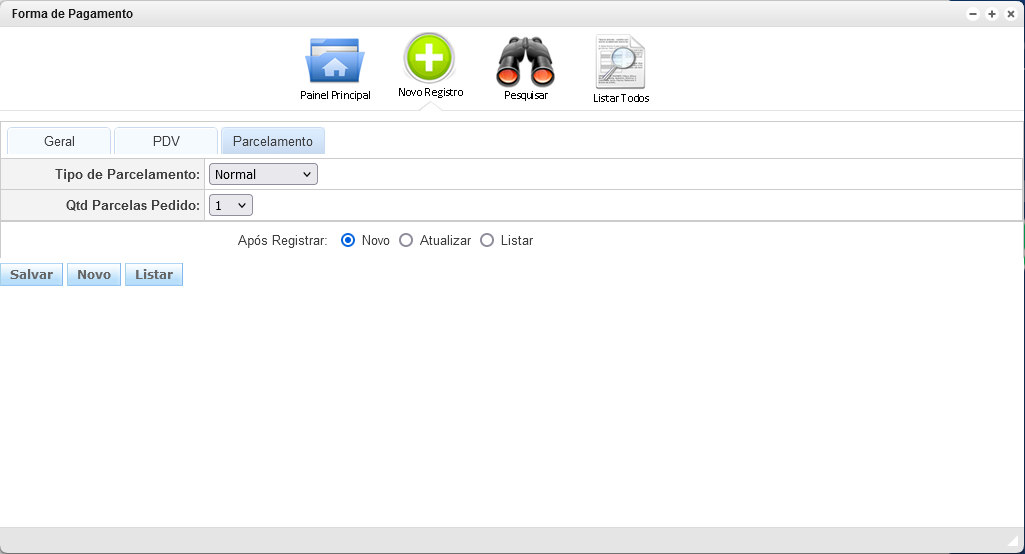
Task: Maximize the Forma de Pagamento window
Action: pos(991,14)
